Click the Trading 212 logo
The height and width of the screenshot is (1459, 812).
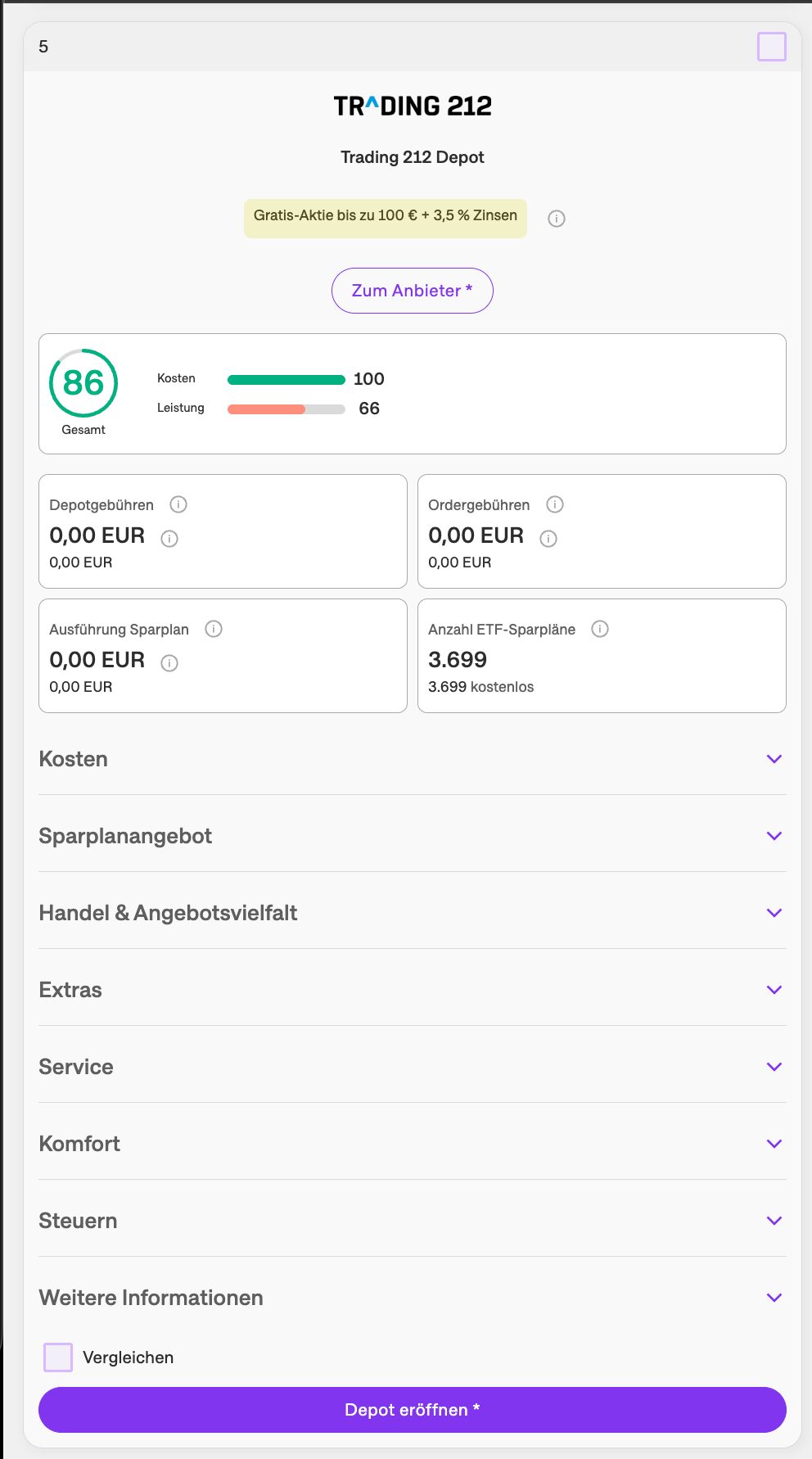click(413, 106)
